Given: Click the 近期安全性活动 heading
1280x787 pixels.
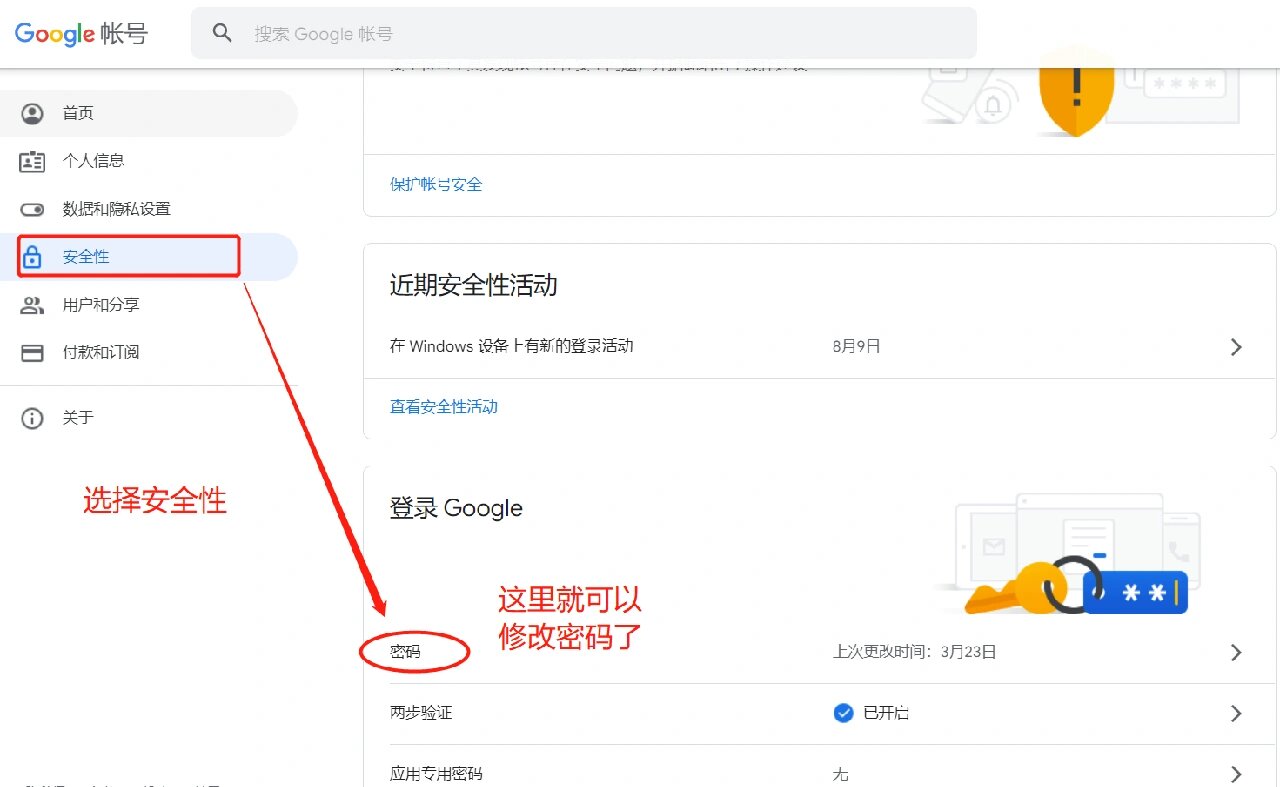Looking at the screenshot, I should pos(474,286).
